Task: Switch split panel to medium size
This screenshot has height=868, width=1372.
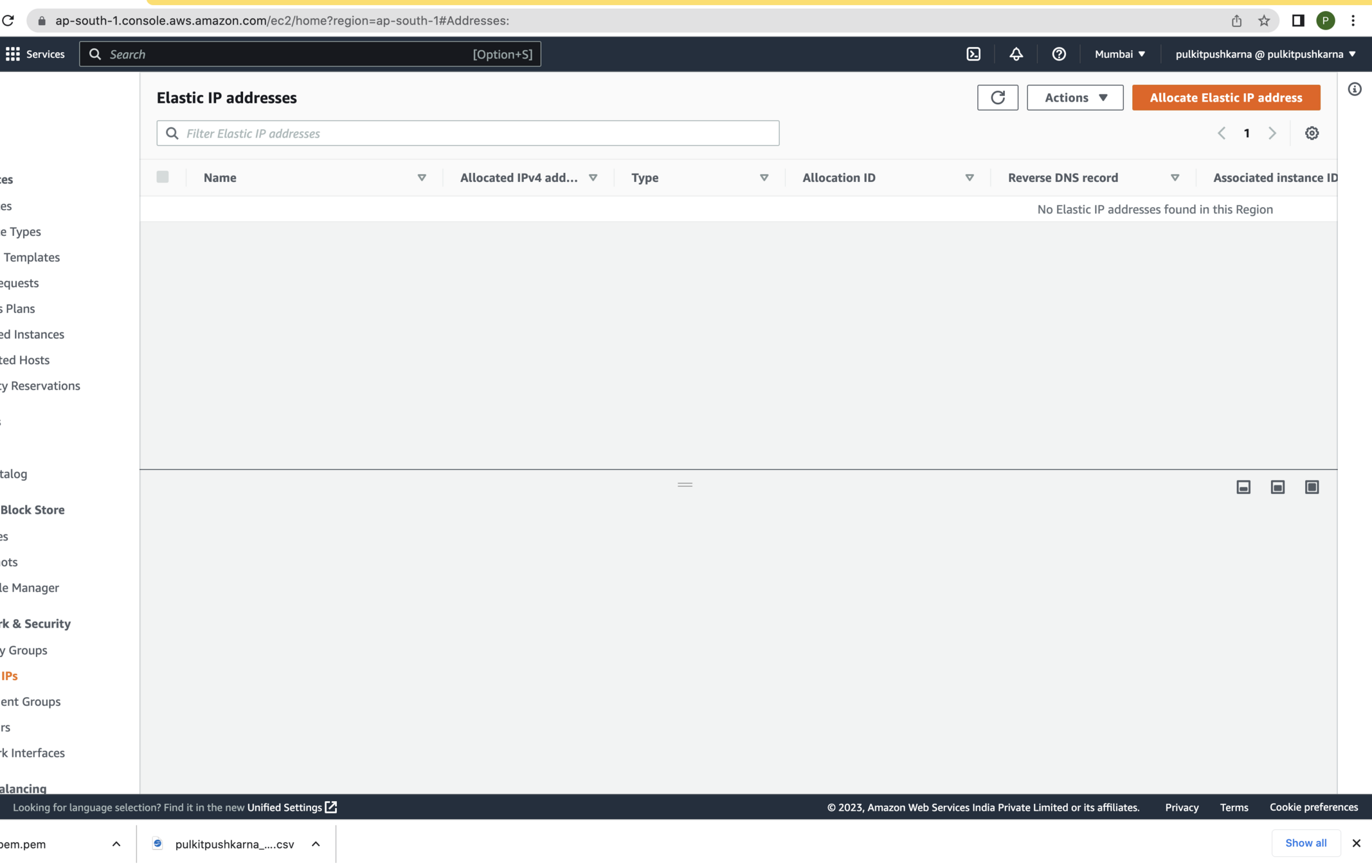Action: 1277,487
